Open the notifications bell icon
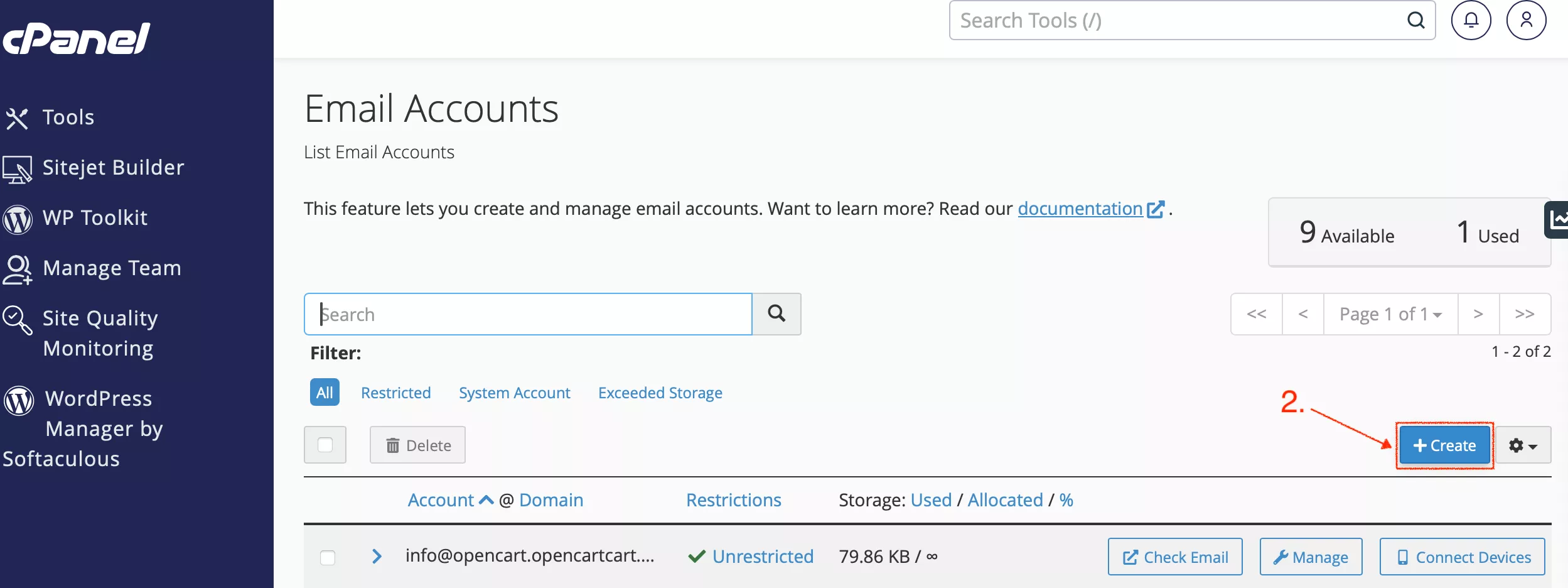Image resolution: width=1568 pixels, height=588 pixels. (1471, 21)
